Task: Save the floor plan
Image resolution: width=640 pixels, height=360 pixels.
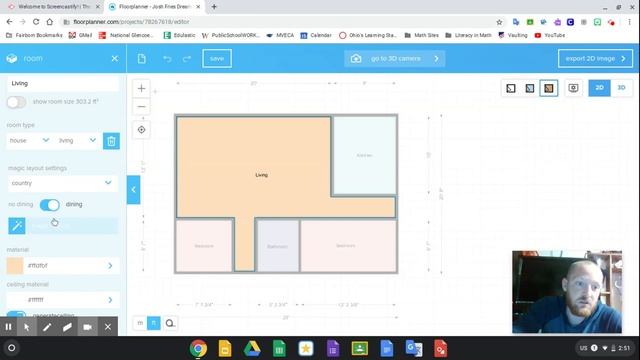Action: point(217,58)
